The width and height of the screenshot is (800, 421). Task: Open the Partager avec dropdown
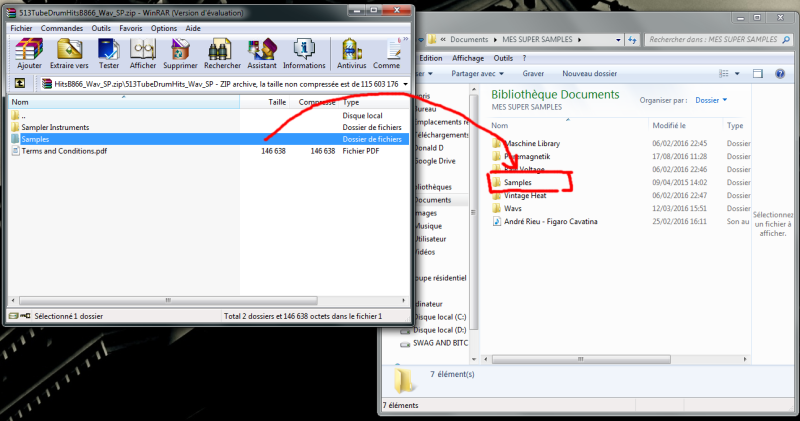click(x=478, y=73)
